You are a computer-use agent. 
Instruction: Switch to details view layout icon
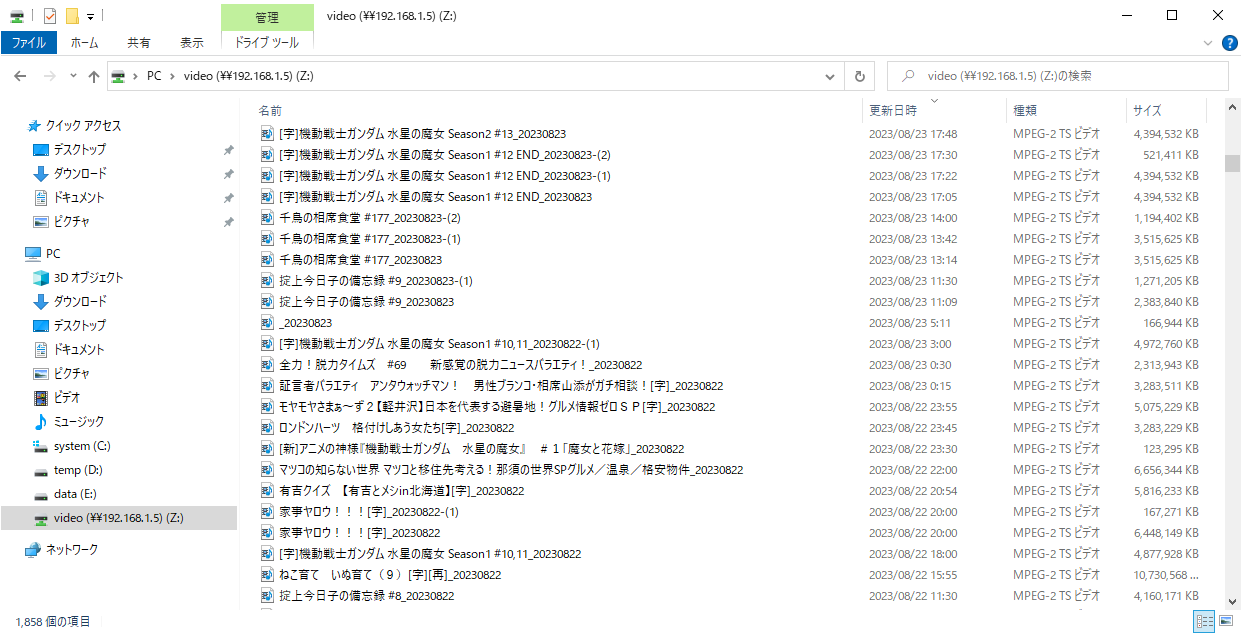pos(1205,622)
